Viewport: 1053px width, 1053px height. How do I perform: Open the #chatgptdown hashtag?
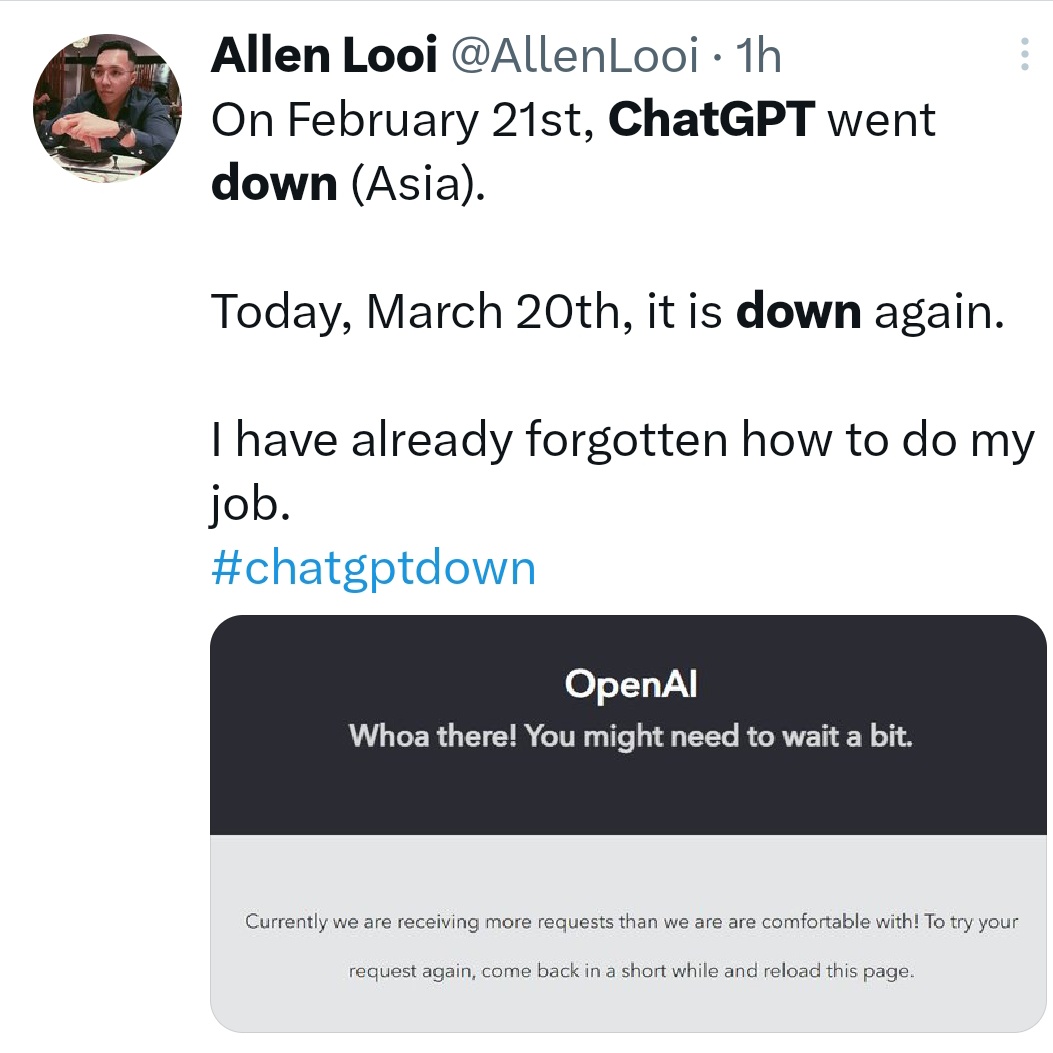[x=373, y=568]
